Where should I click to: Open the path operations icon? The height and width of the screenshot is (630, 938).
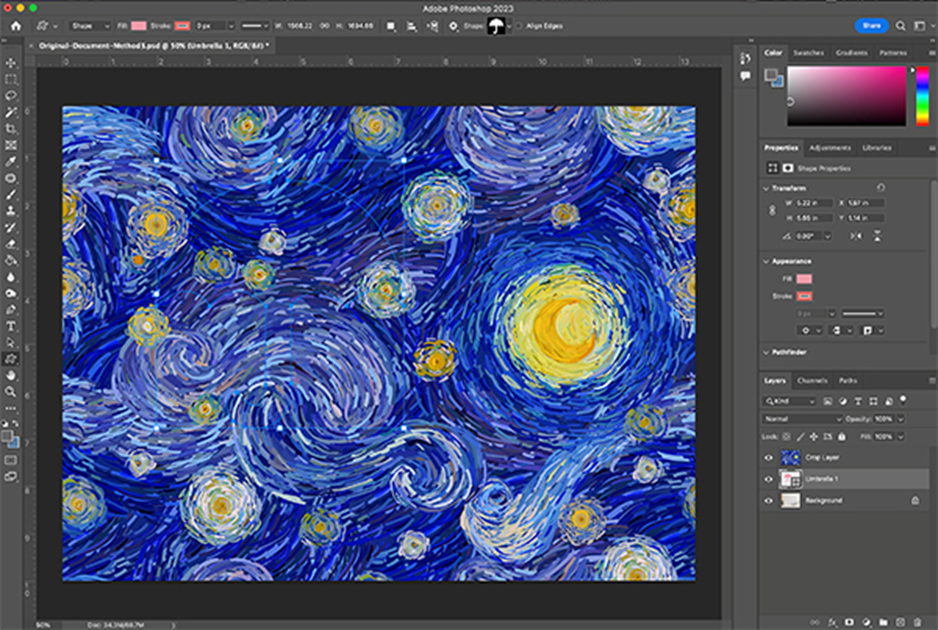click(x=390, y=26)
